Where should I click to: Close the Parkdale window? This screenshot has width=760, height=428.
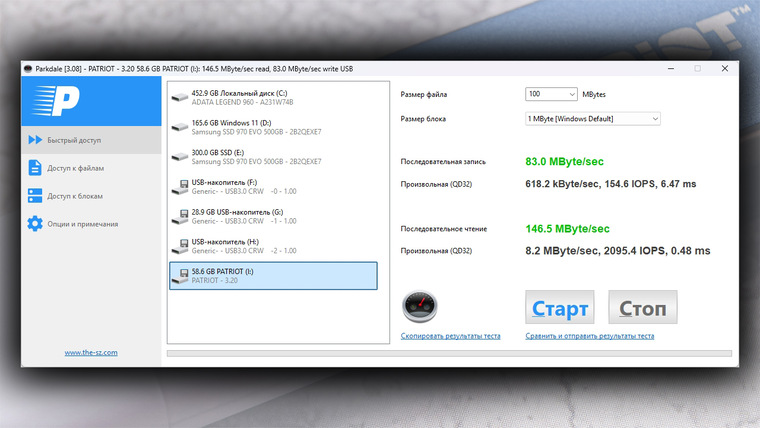725,69
